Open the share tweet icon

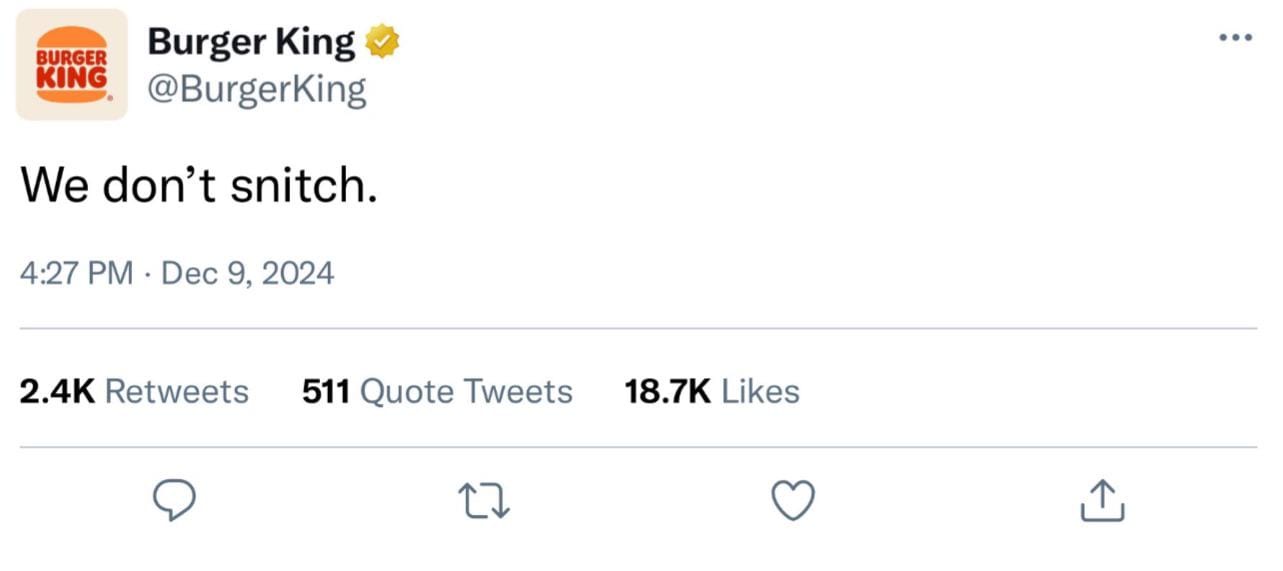[x=1102, y=501]
